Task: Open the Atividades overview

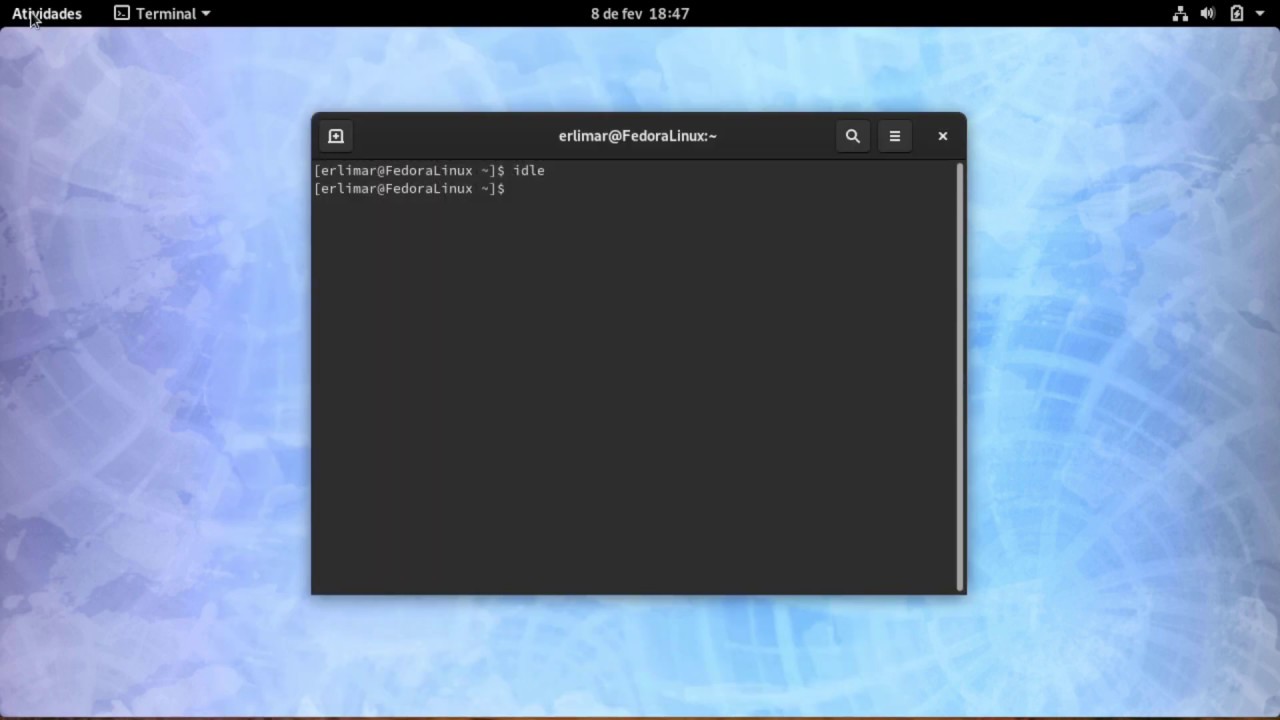Action: (47, 14)
